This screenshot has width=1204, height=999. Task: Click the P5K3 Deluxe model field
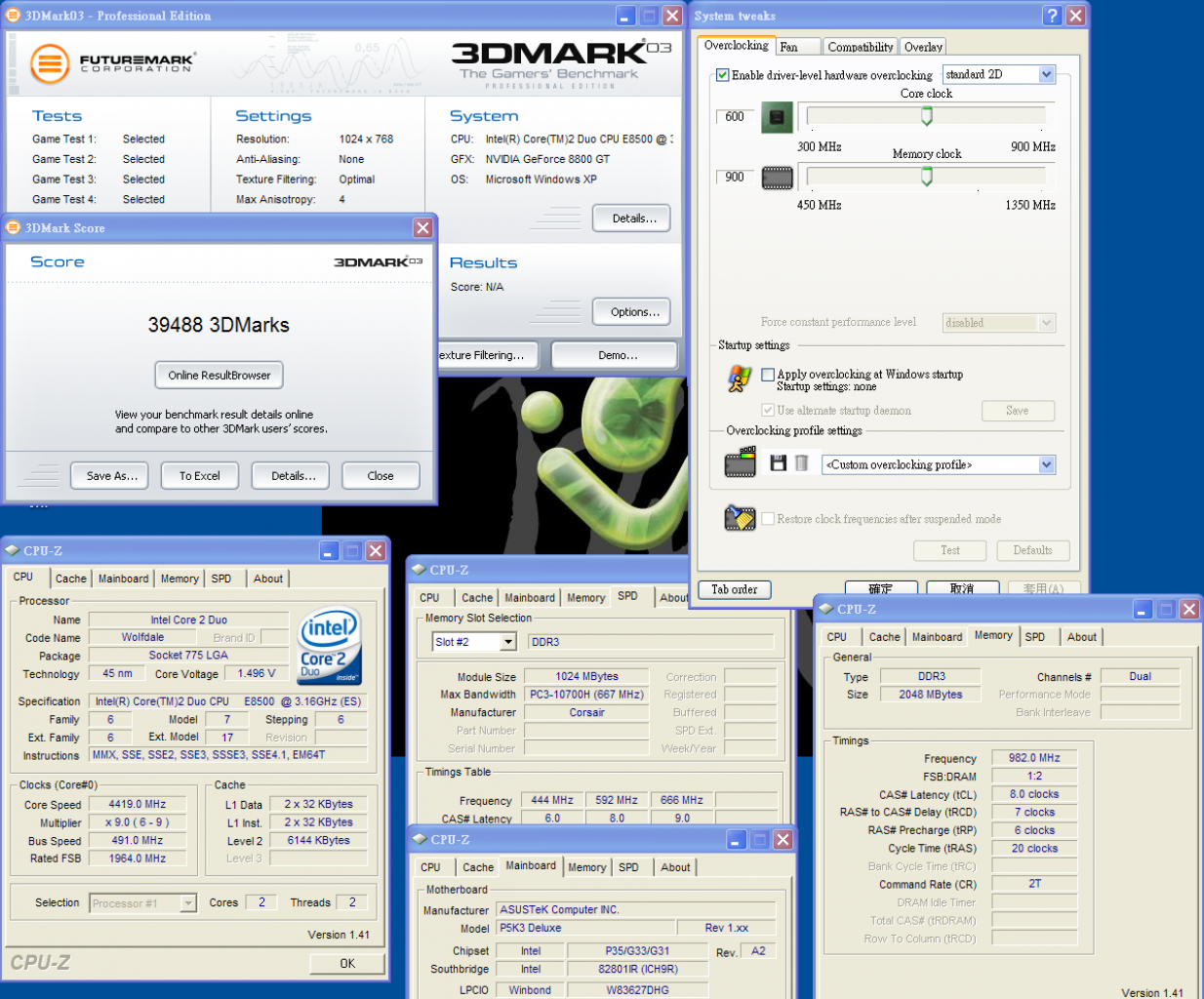586,929
